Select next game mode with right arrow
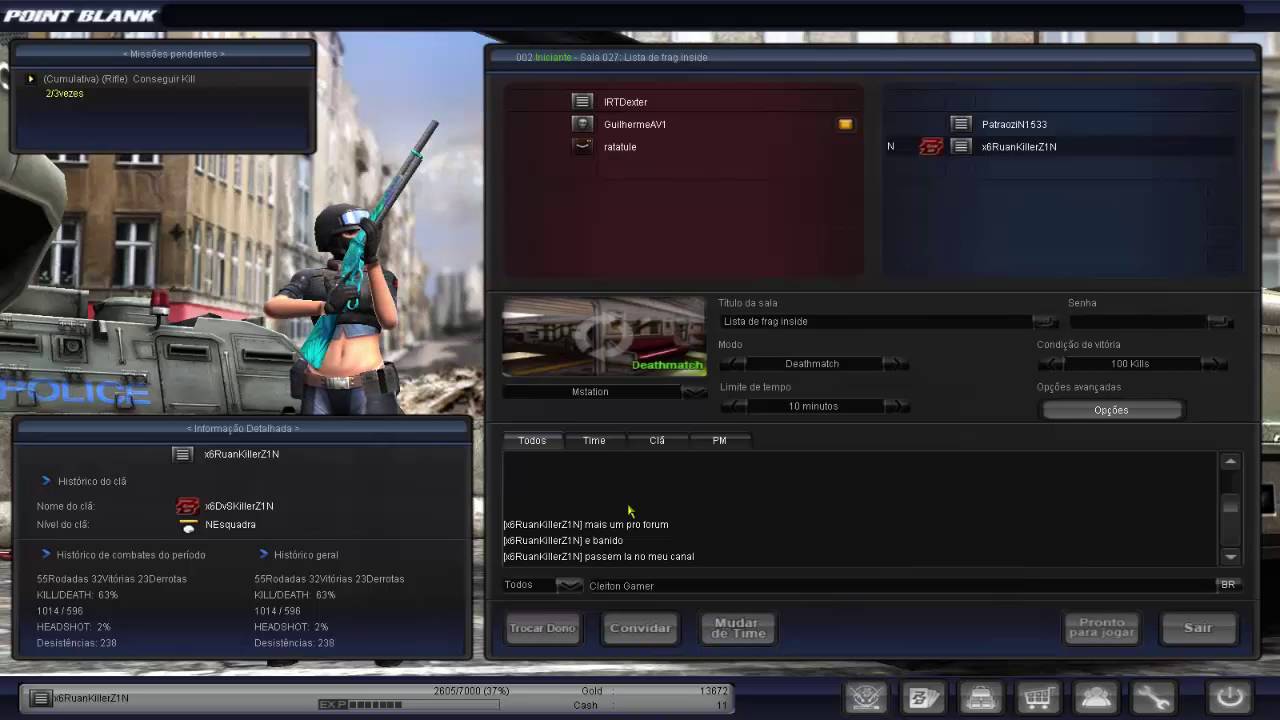Screen dimensions: 1280x720 [x=896, y=364]
